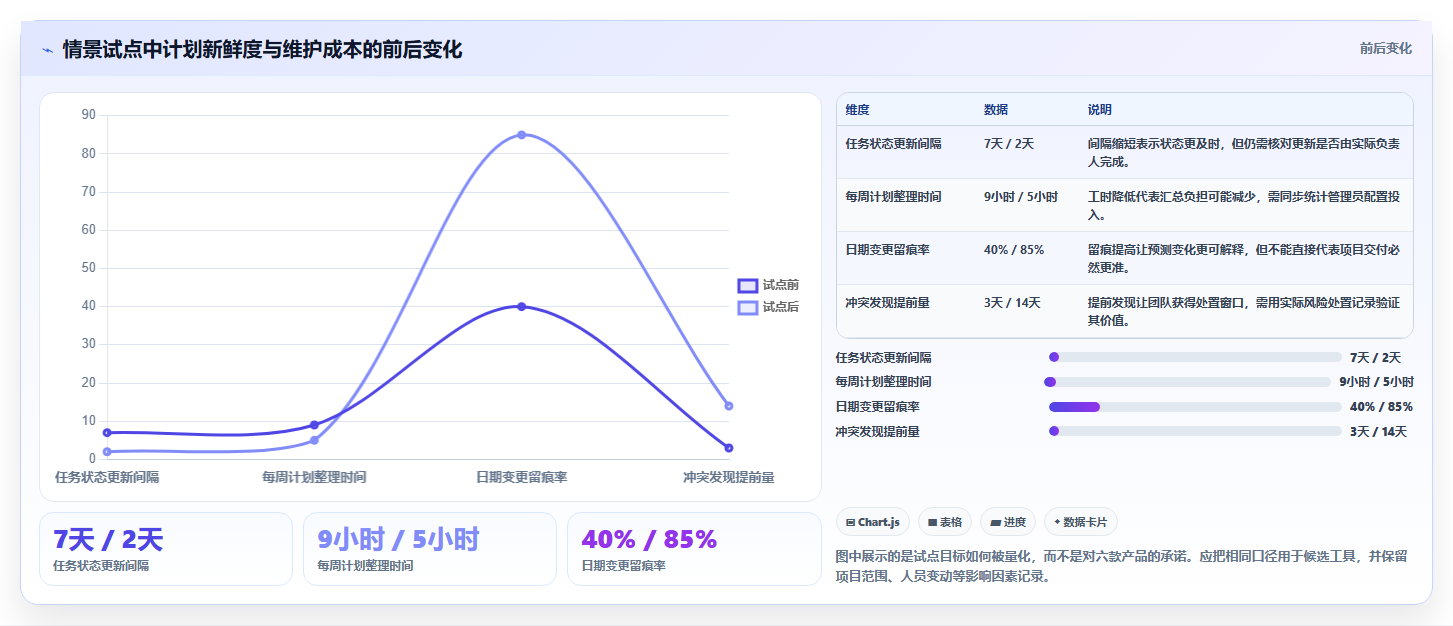Click table row label 每周计划整理时间

tap(893, 197)
